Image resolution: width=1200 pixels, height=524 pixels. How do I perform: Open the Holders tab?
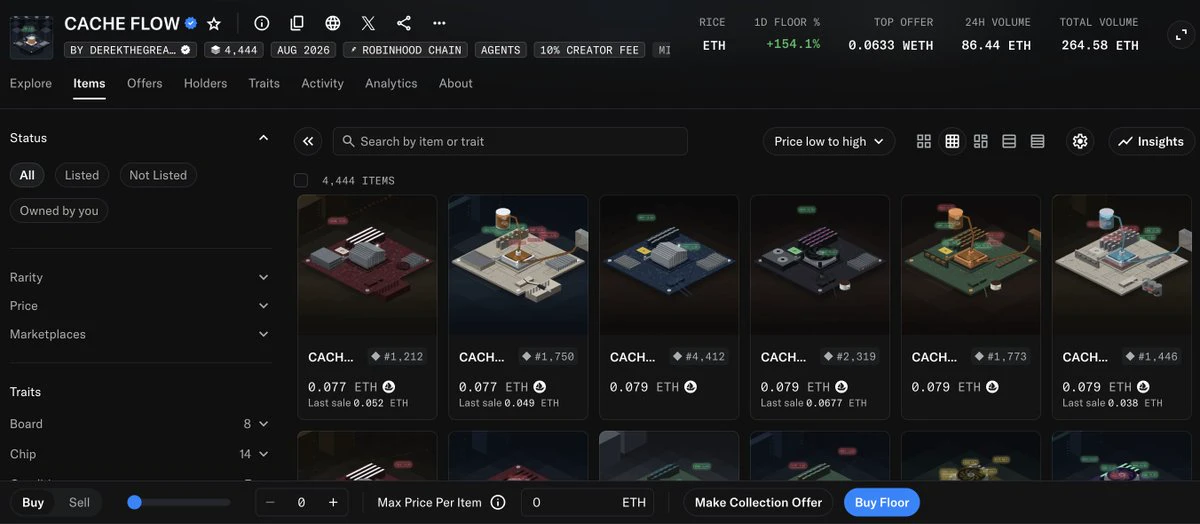click(205, 83)
